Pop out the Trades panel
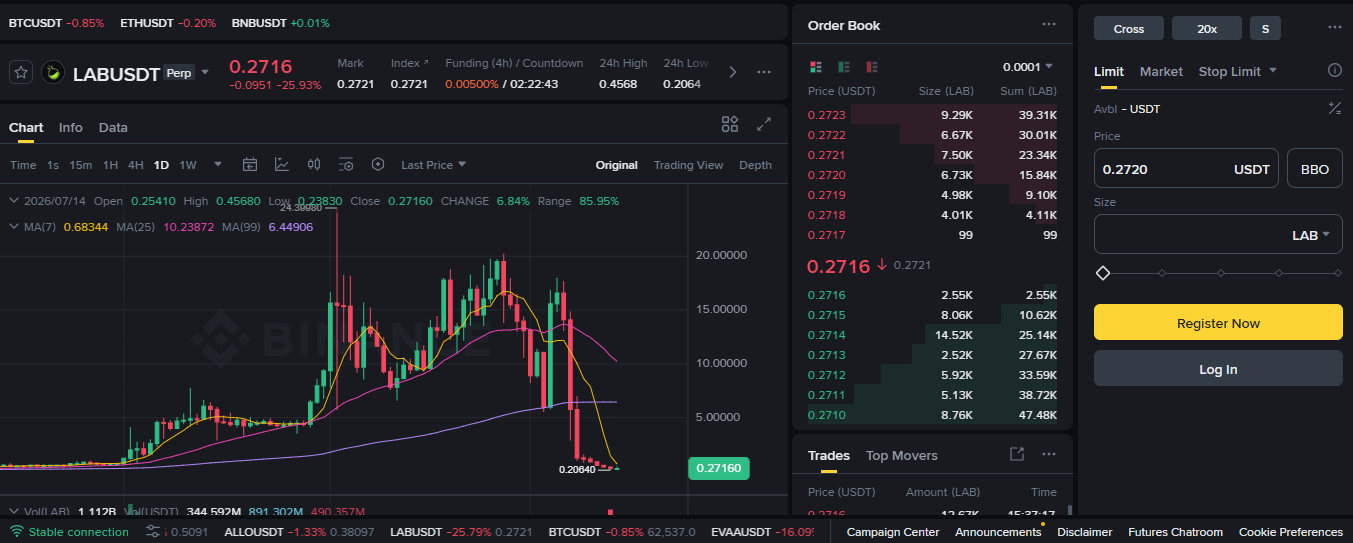 [x=1017, y=454]
